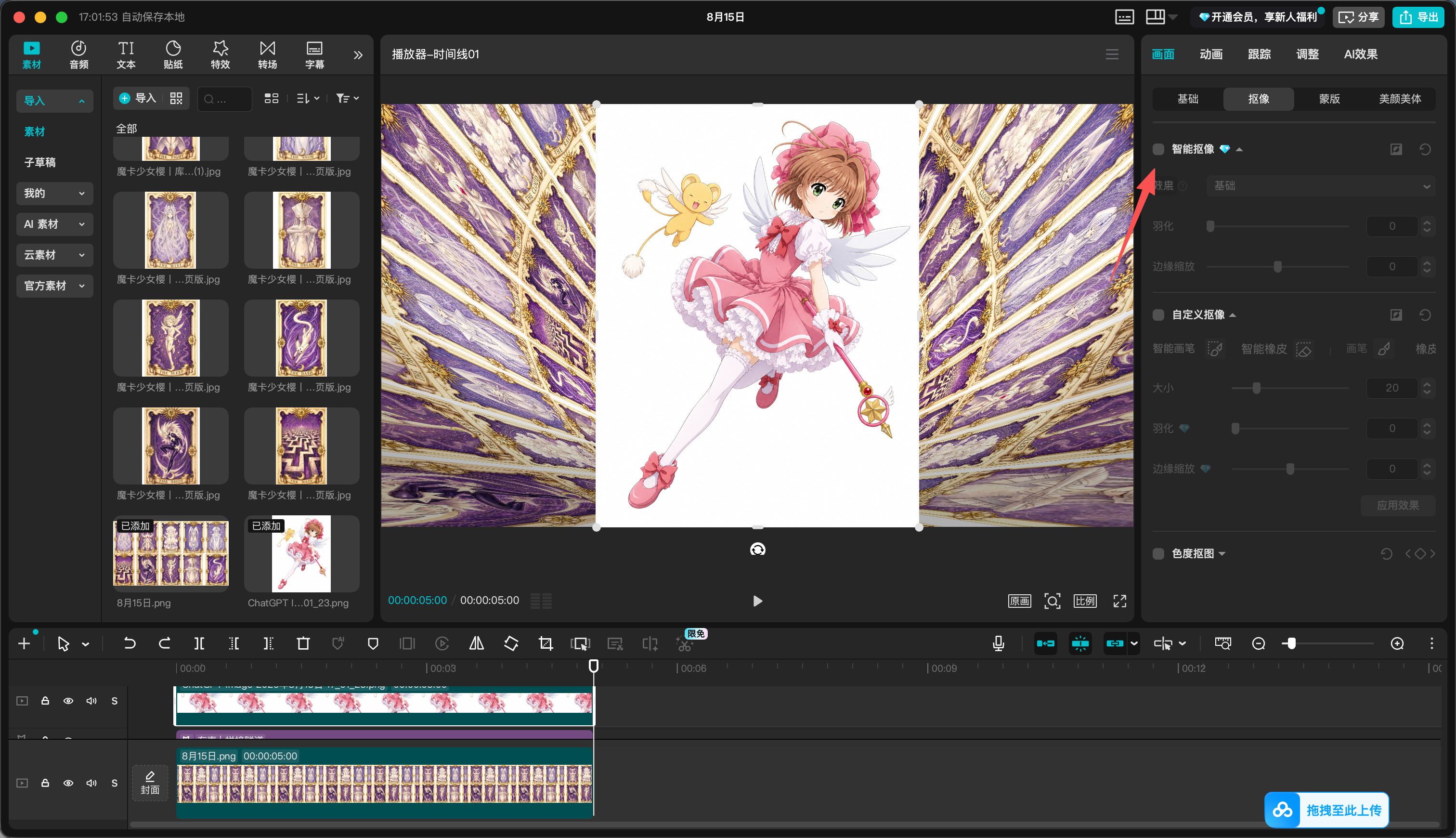Screen dimensions: 1456x838
Task: Open the sort order dropdown in media panel
Action: coord(308,98)
